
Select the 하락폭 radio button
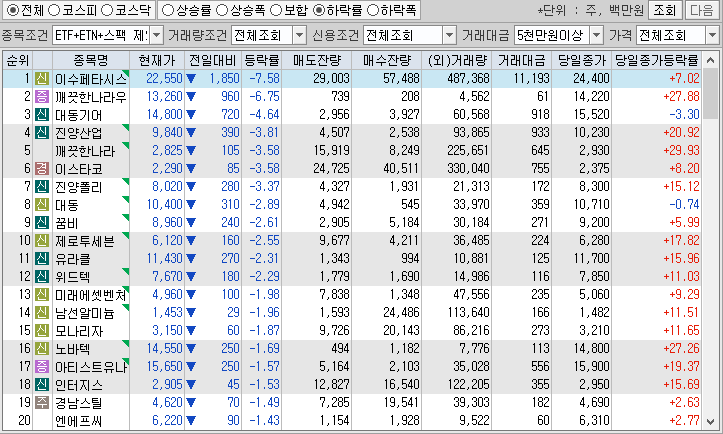(373, 10)
